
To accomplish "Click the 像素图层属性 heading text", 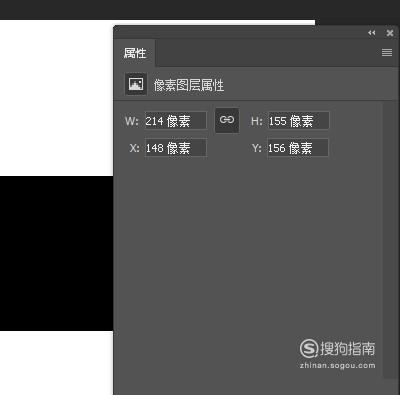I will [x=189, y=85].
